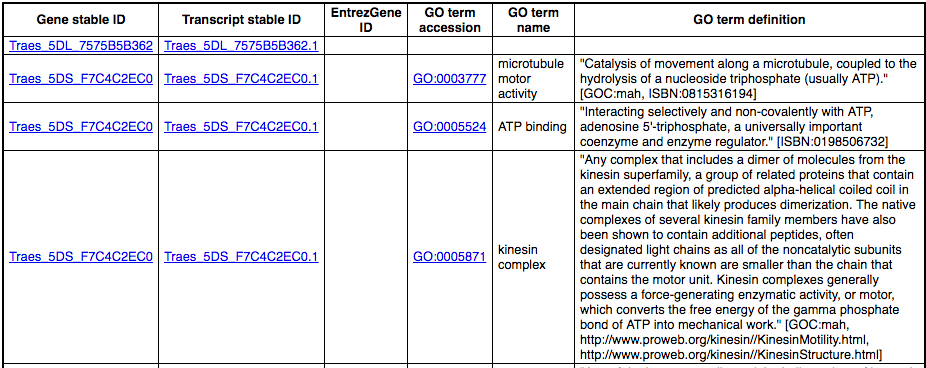Screen dimensions: 926x368
Task: Click the GO term definition column header
Action: click(749, 19)
